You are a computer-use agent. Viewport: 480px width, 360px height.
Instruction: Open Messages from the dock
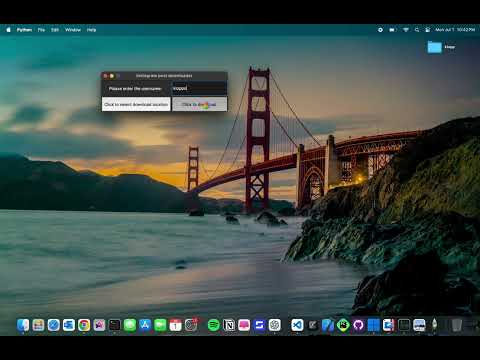(x=130, y=325)
